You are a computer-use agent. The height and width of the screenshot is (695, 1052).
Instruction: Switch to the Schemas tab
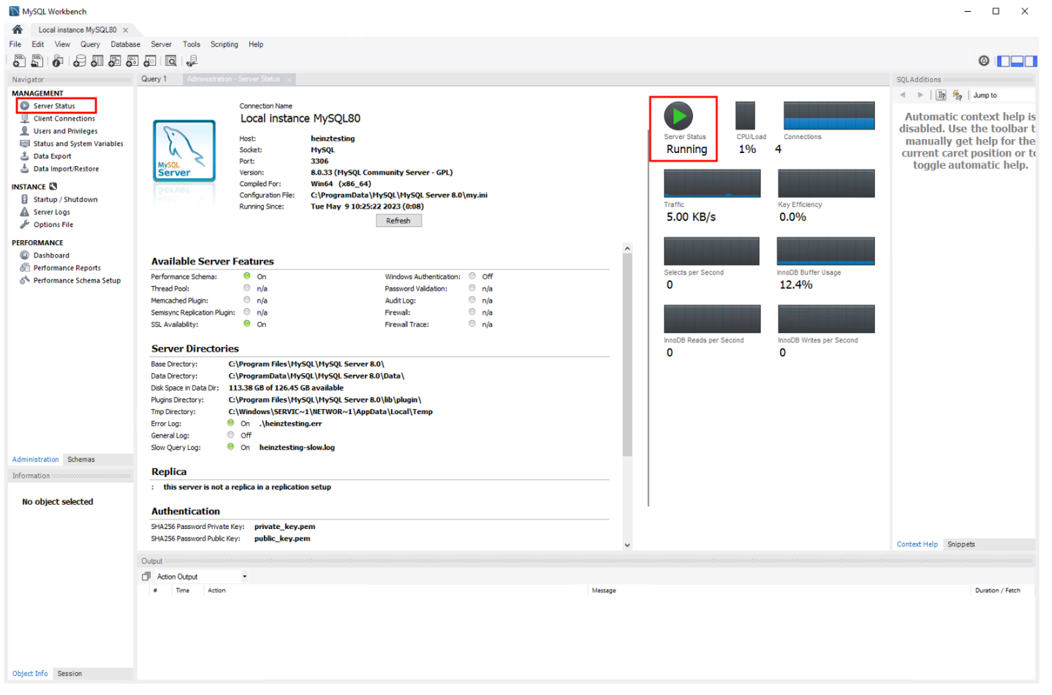click(x=81, y=460)
